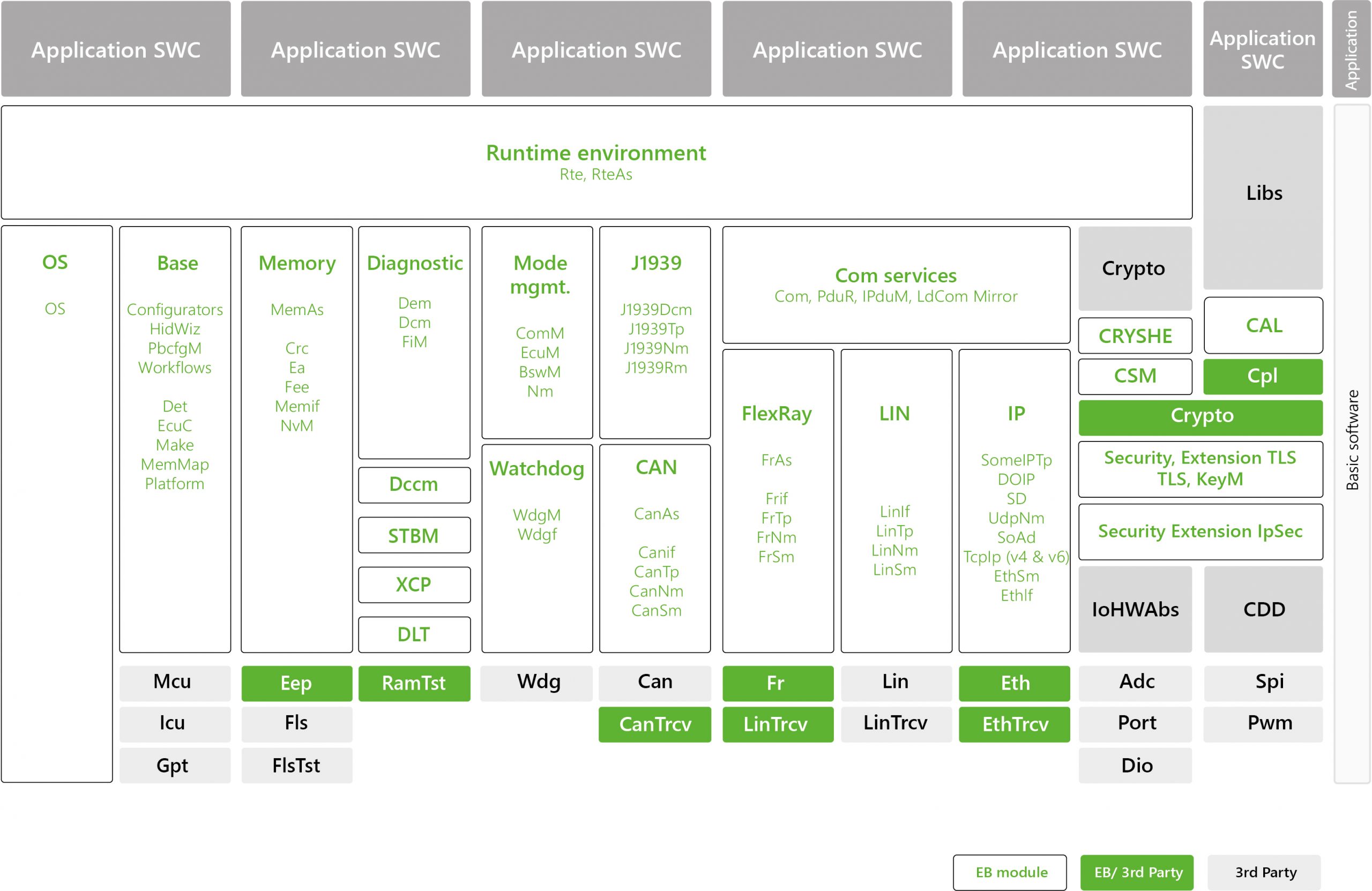Select the FlsTst block
Screen dimensions: 1372x891
click(296, 765)
